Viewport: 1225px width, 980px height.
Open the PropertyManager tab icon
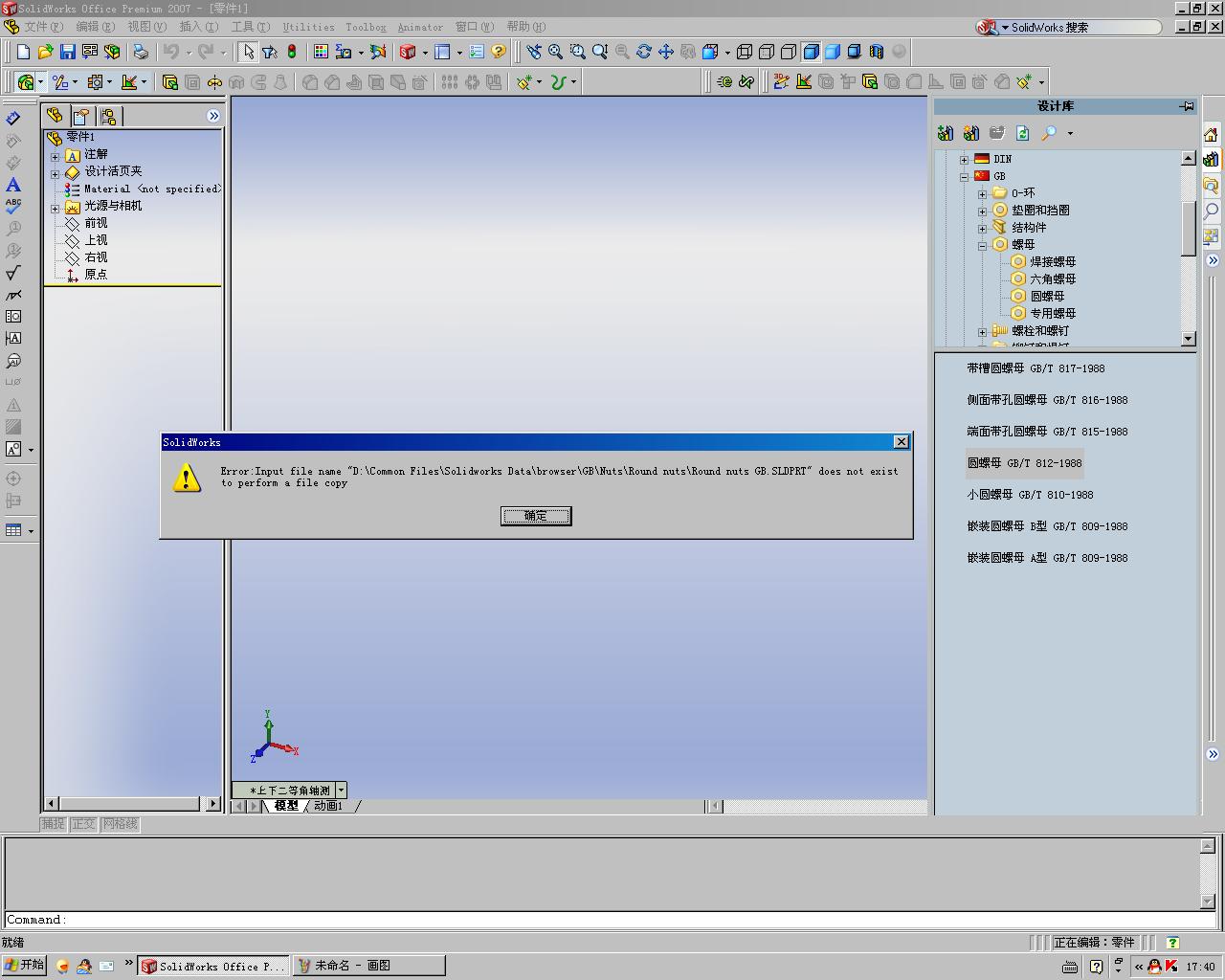pos(81,116)
